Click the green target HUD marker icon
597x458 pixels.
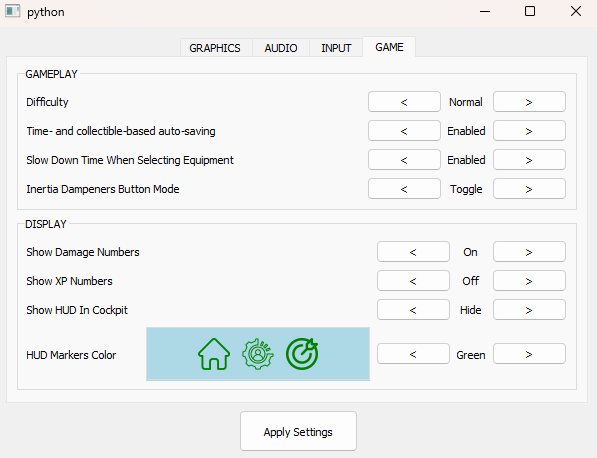tap(302, 354)
